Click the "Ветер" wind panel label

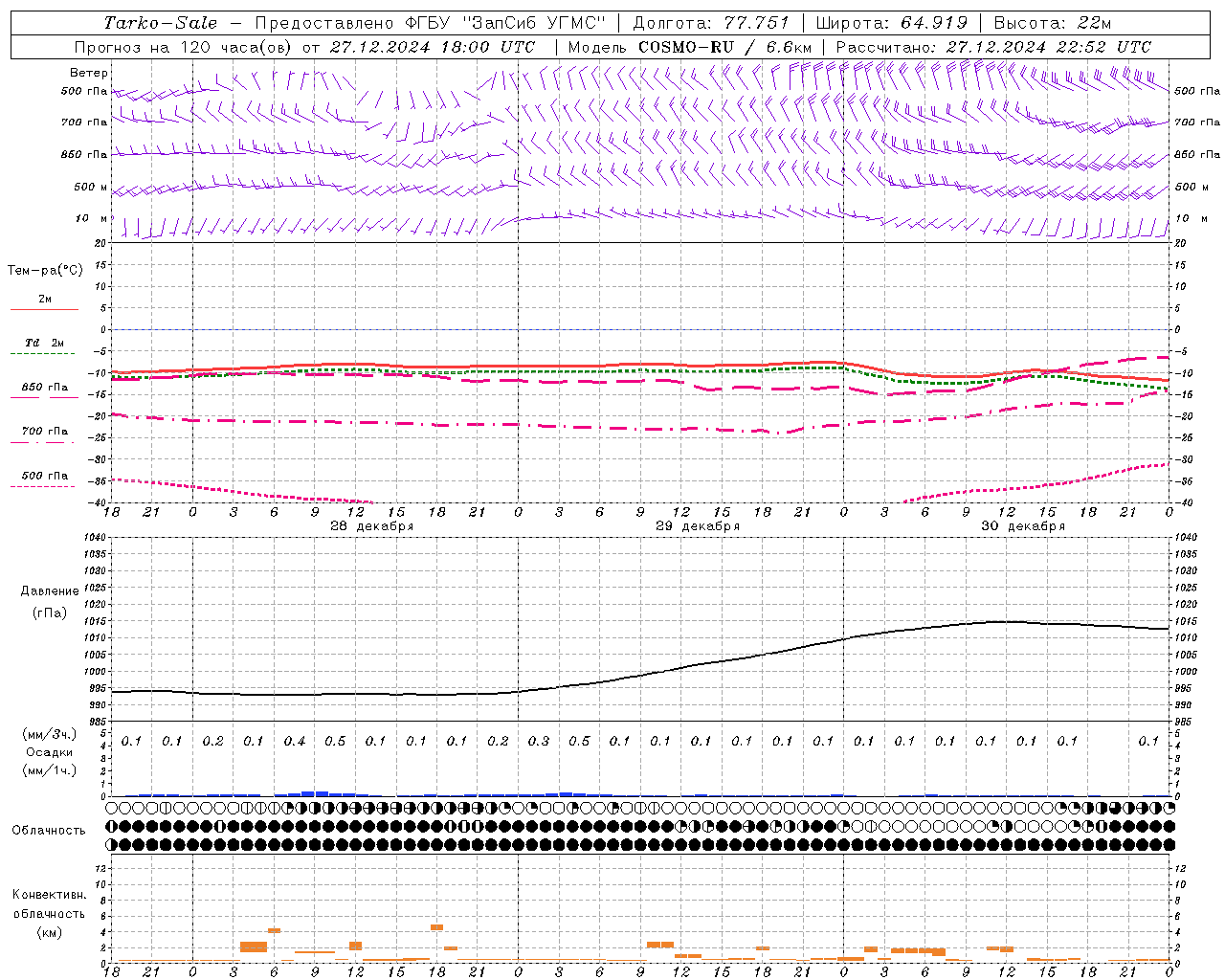click(x=89, y=73)
